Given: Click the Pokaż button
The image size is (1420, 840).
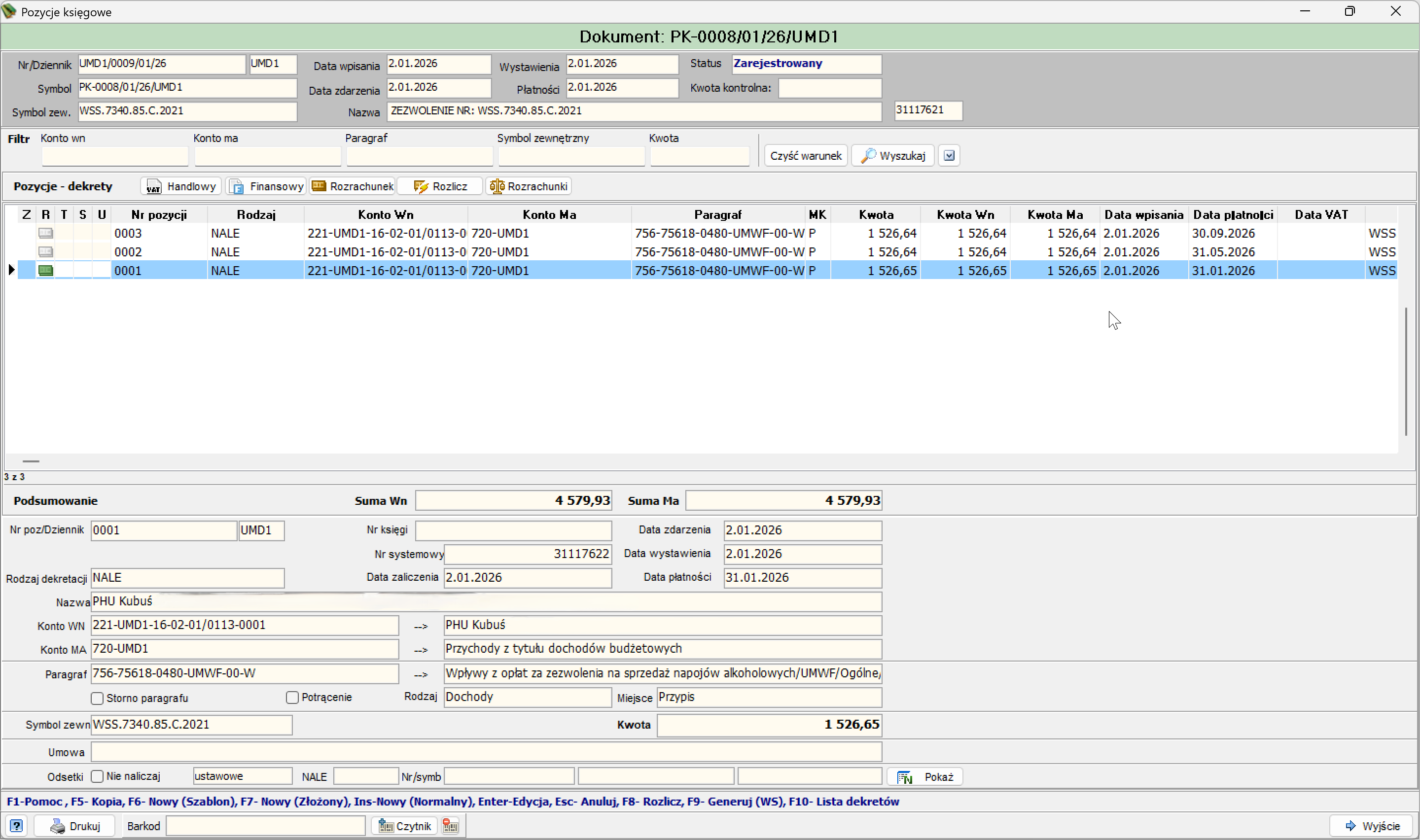Looking at the screenshot, I should [925, 777].
